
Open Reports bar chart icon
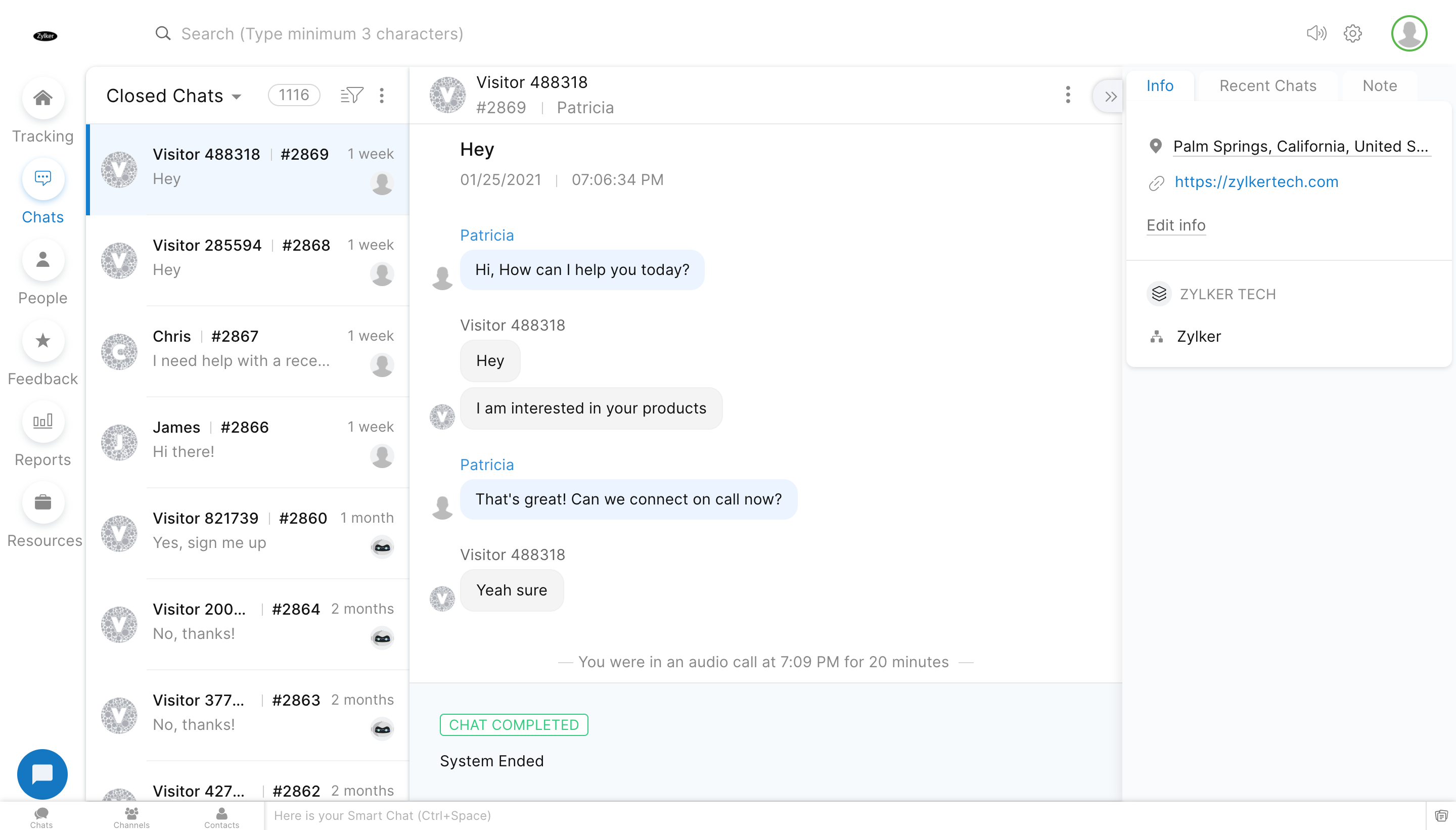click(x=43, y=422)
